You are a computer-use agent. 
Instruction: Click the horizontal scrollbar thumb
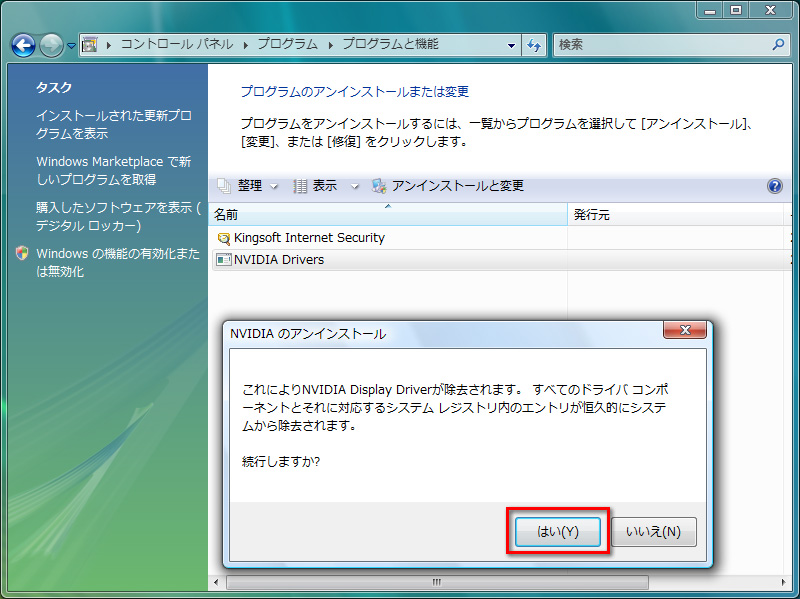[x=437, y=582]
